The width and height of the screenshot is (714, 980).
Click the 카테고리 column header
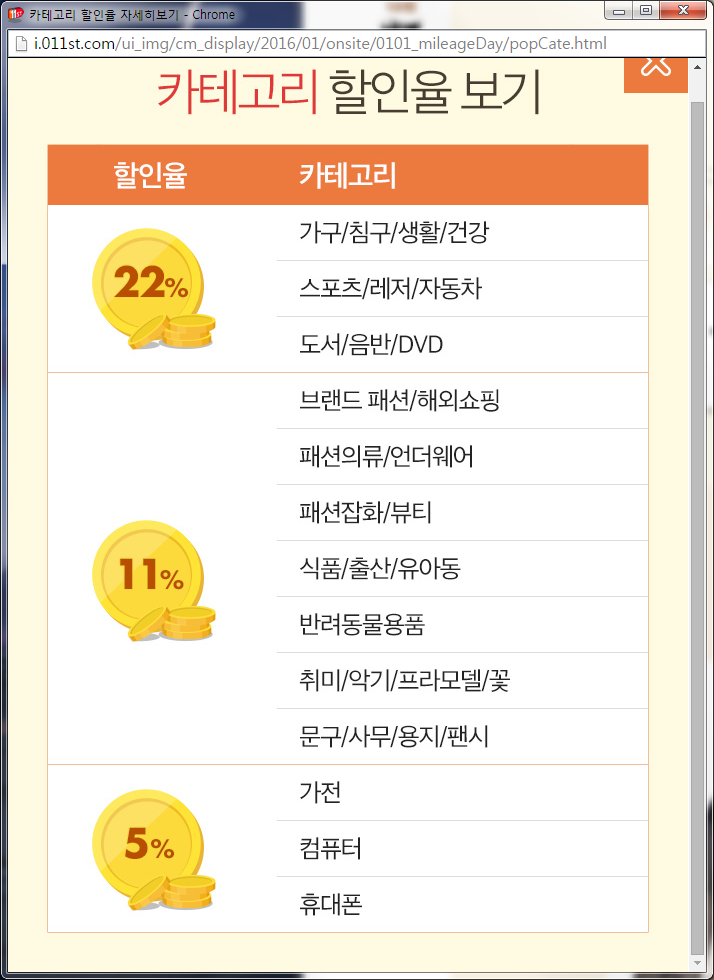[x=348, y=175]
